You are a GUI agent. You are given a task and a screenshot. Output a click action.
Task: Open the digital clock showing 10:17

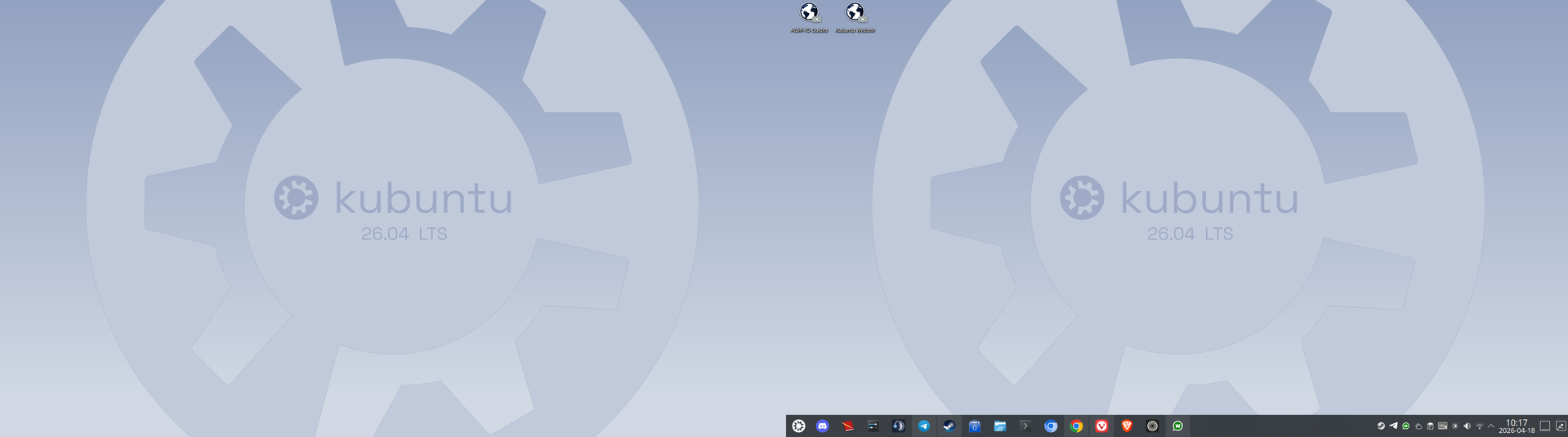click(x=1517, y=426)
